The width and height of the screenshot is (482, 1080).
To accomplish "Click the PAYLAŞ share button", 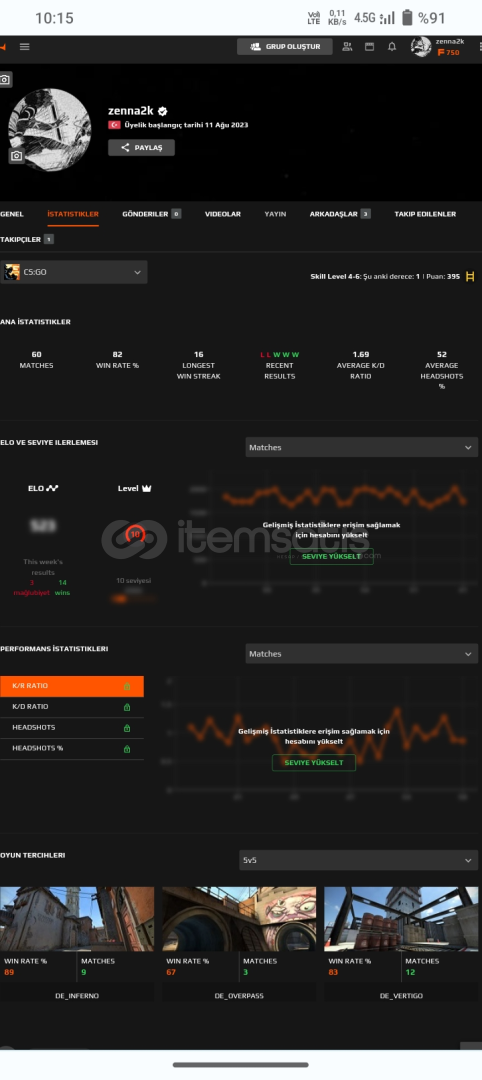I will (141, 147).
